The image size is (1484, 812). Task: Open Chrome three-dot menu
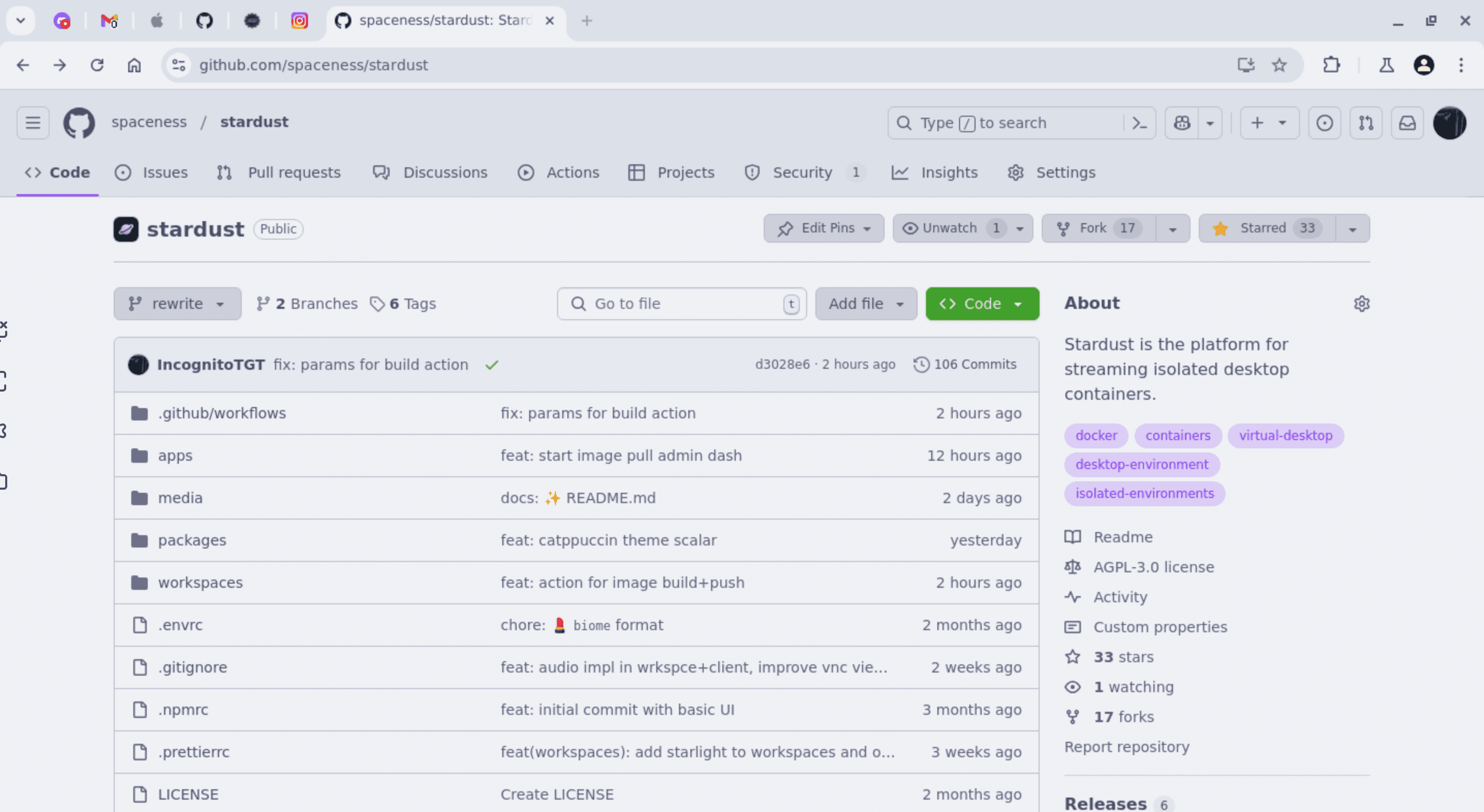point(1460,65)
